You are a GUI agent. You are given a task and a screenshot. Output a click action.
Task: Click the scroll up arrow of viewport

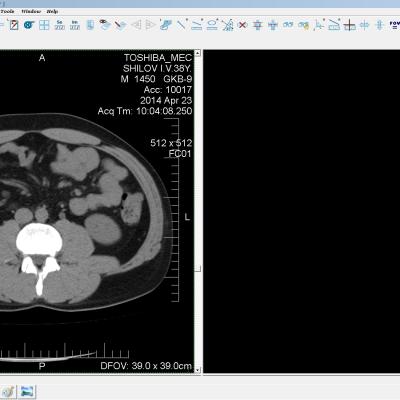coord(198,53)
